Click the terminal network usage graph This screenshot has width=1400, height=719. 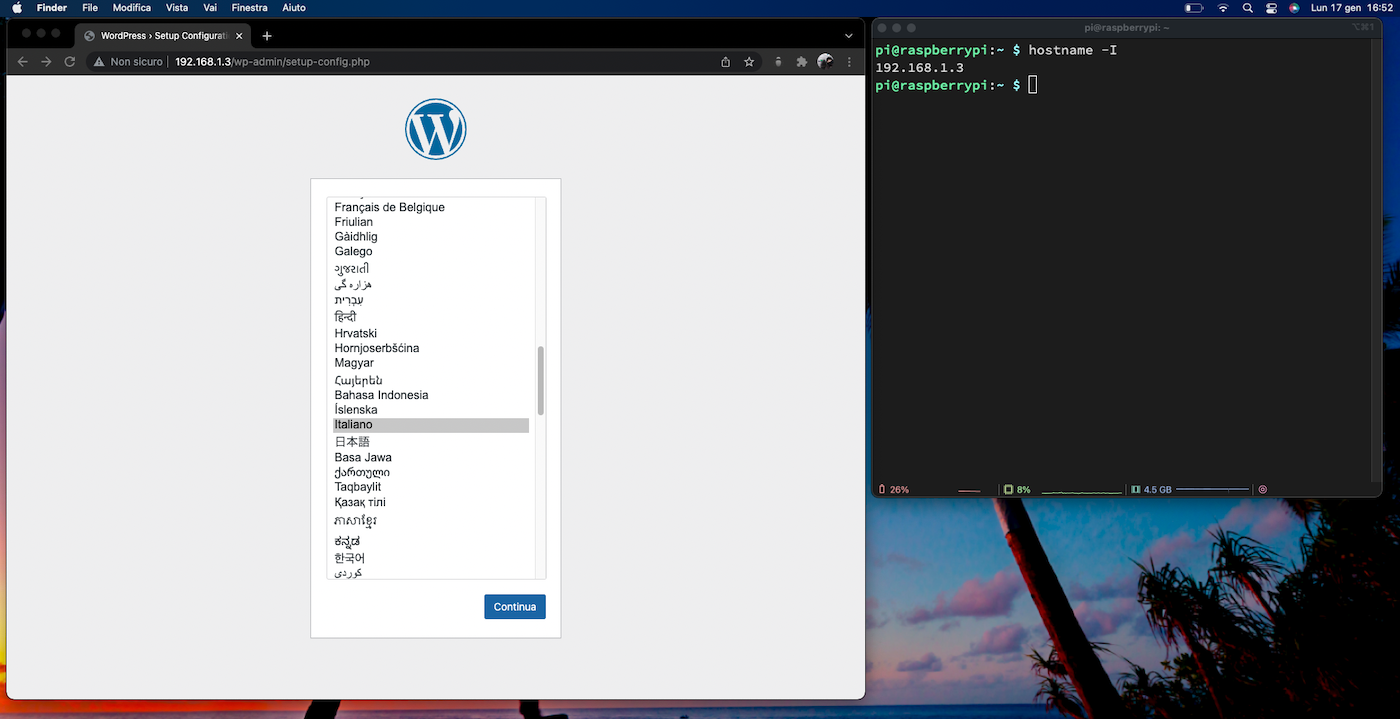(x=1080, y=489)
